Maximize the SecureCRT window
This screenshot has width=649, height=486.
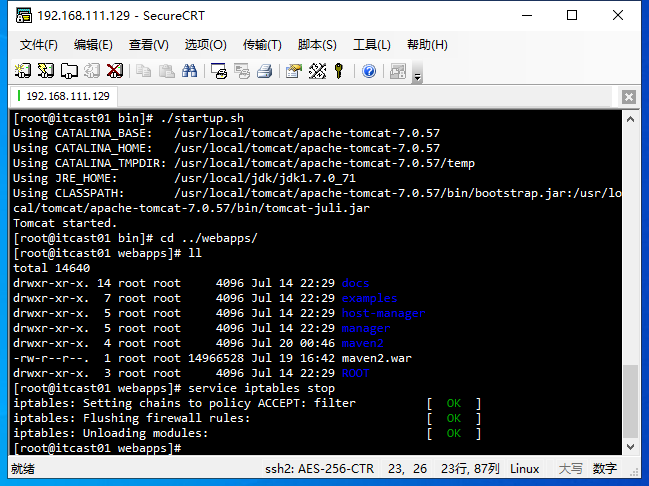tap(572, 15)
